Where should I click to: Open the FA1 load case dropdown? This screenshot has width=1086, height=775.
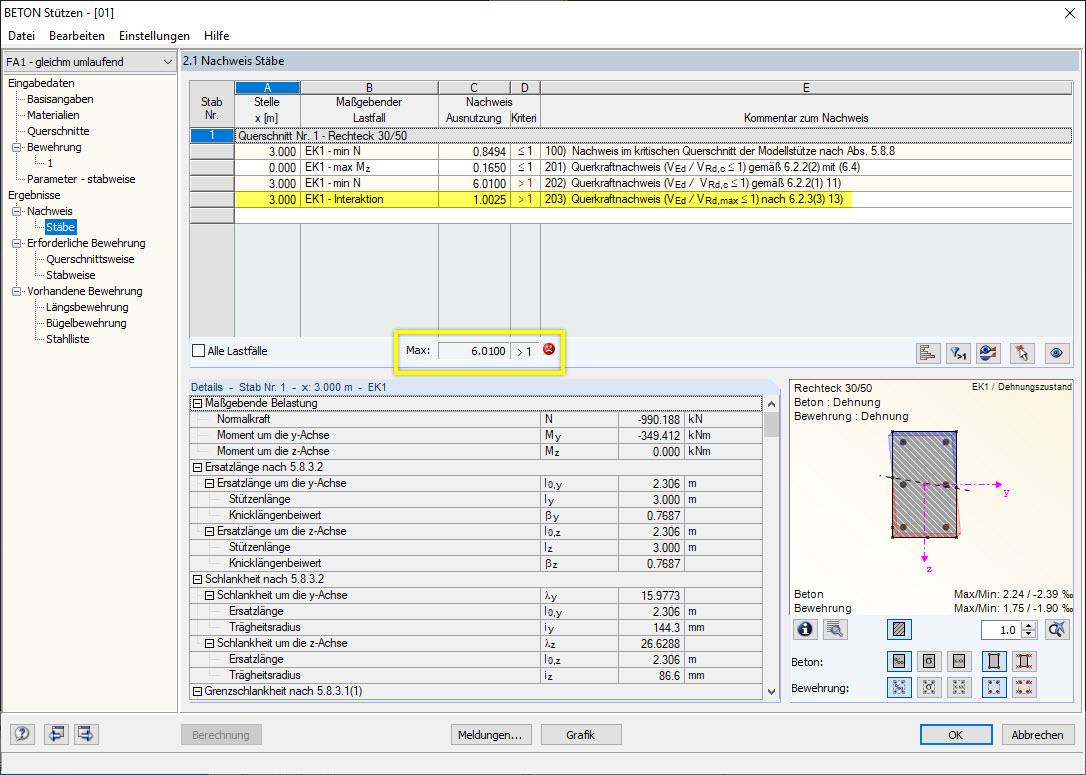pyautogui.click(x=170, y=61)
